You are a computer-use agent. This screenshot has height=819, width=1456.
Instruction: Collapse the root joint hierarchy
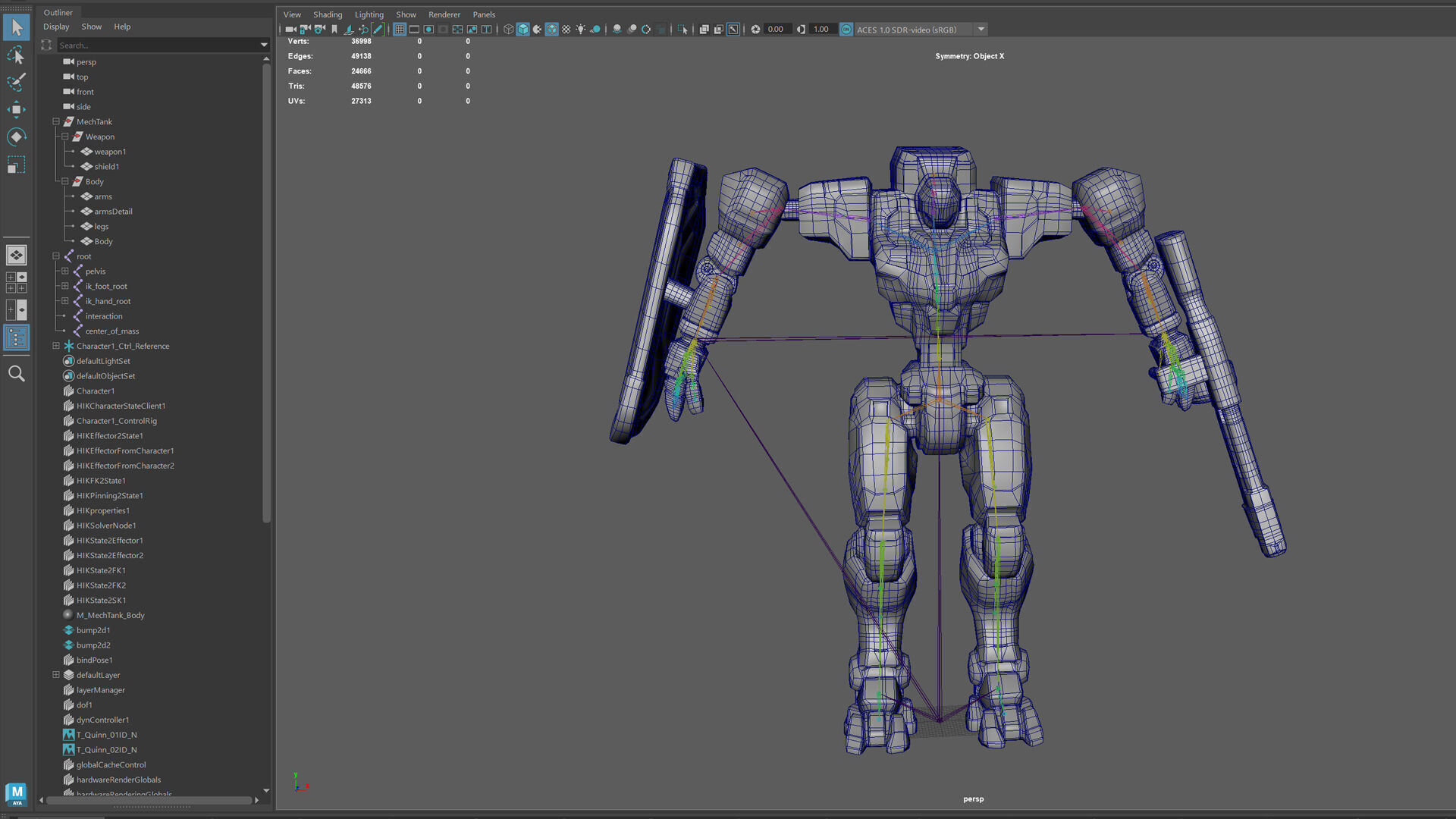(55, 256)
